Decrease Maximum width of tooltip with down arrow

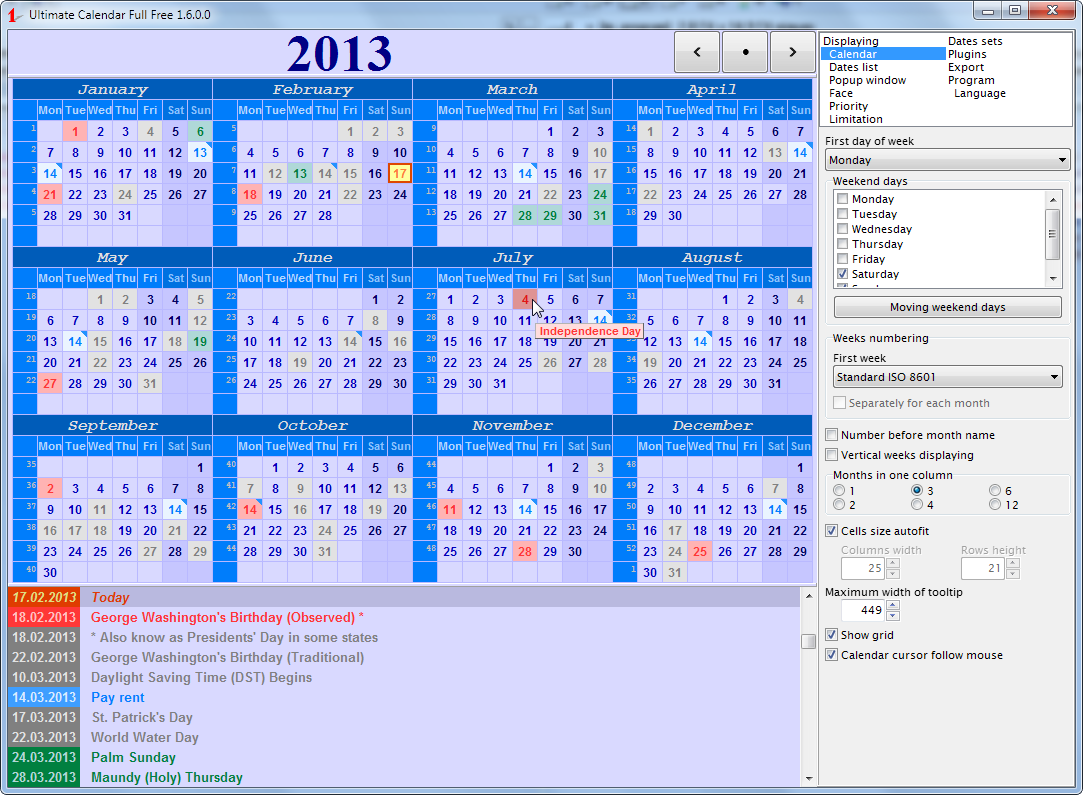[893, 615]
